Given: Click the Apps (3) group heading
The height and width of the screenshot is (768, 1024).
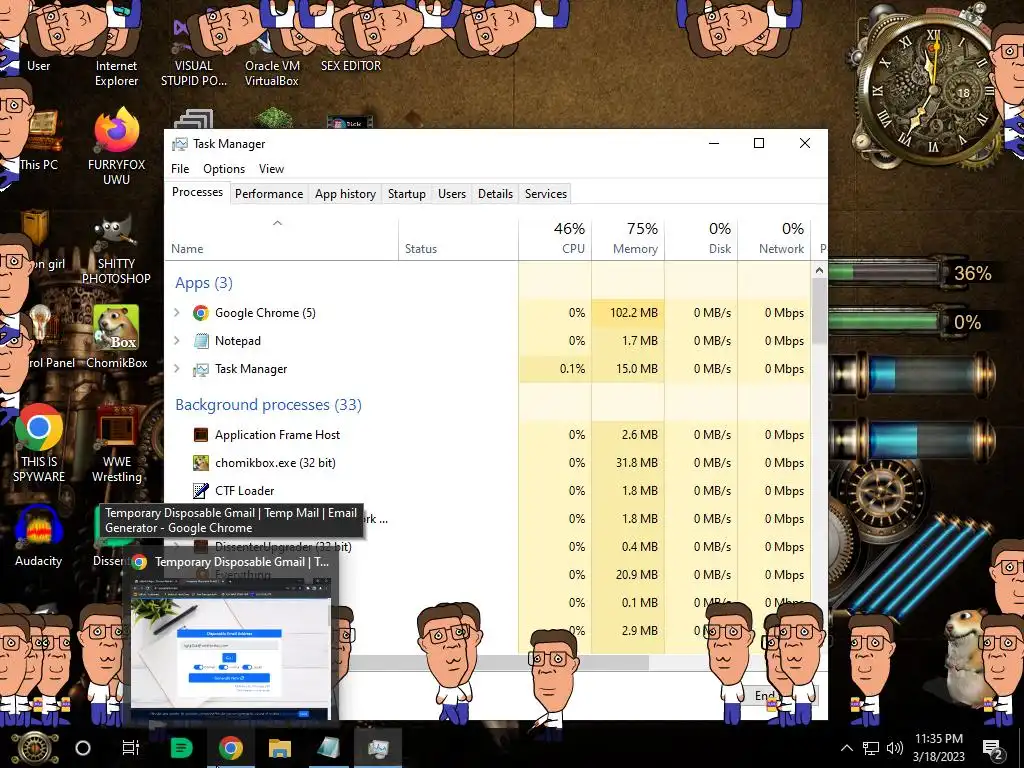Looking at the screenshot, I should [204, 283].
